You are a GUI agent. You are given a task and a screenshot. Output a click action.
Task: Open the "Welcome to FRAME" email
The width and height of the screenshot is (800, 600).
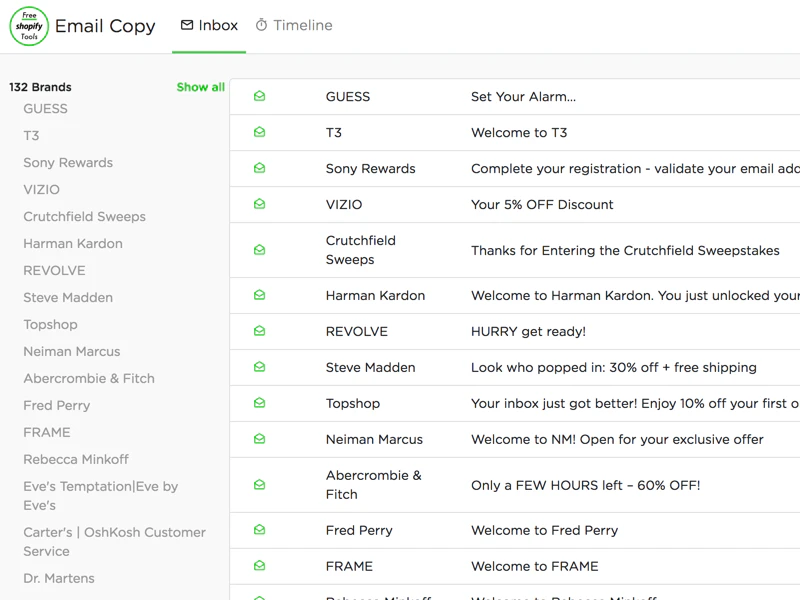(535, 566)
